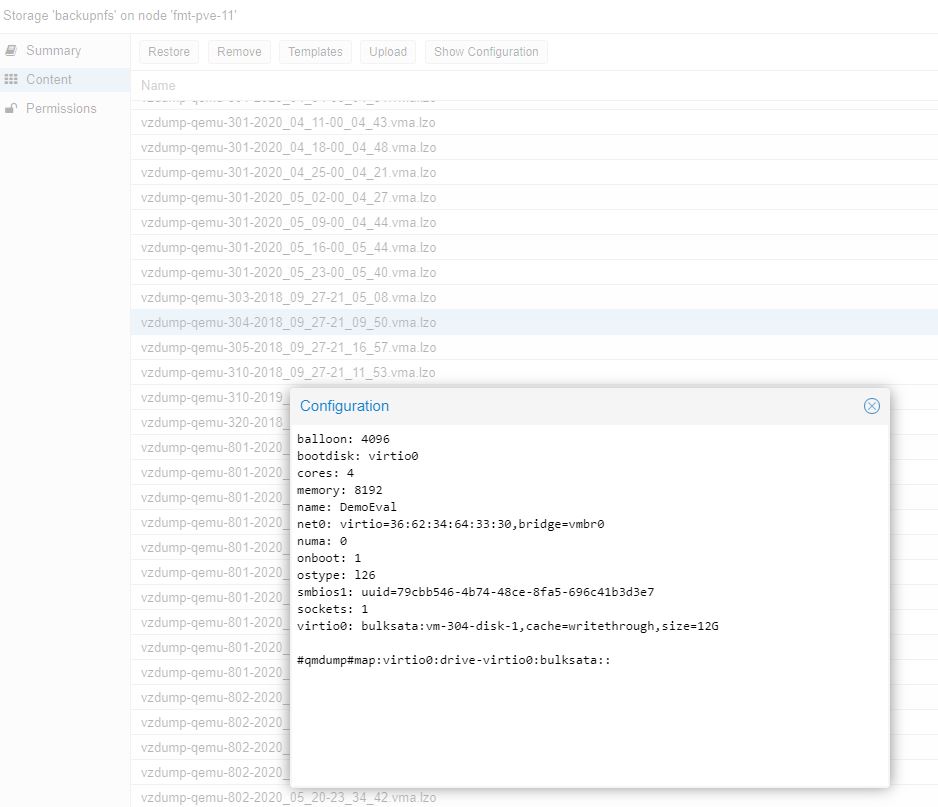The height and width of the screenshot is (807, 938).
Task: Select highlighted backup vzdump-qemu-304-2018_09_27-21_09_50
Action: pos(288,323)
